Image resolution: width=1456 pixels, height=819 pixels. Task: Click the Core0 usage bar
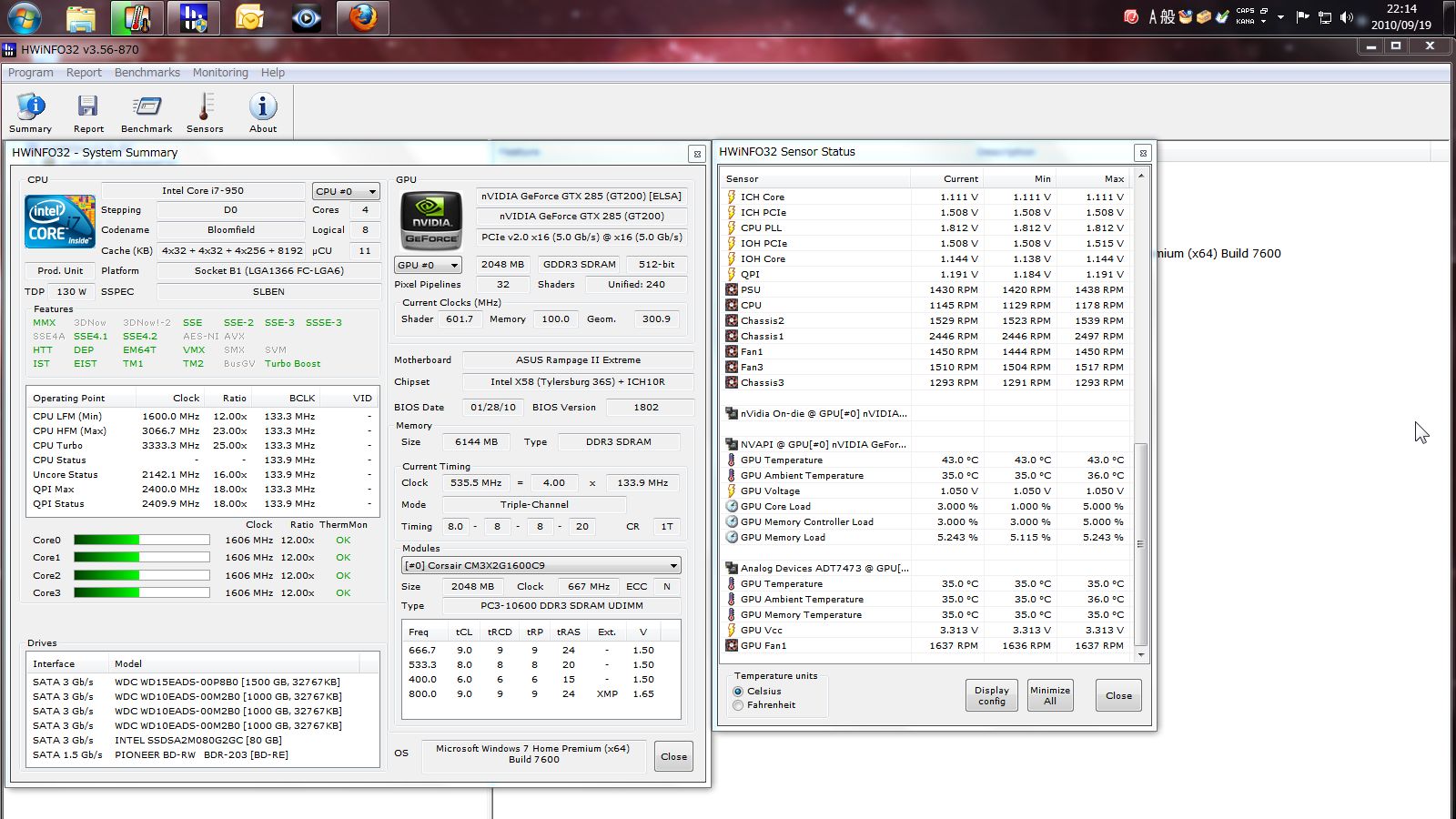click(141, 541)
